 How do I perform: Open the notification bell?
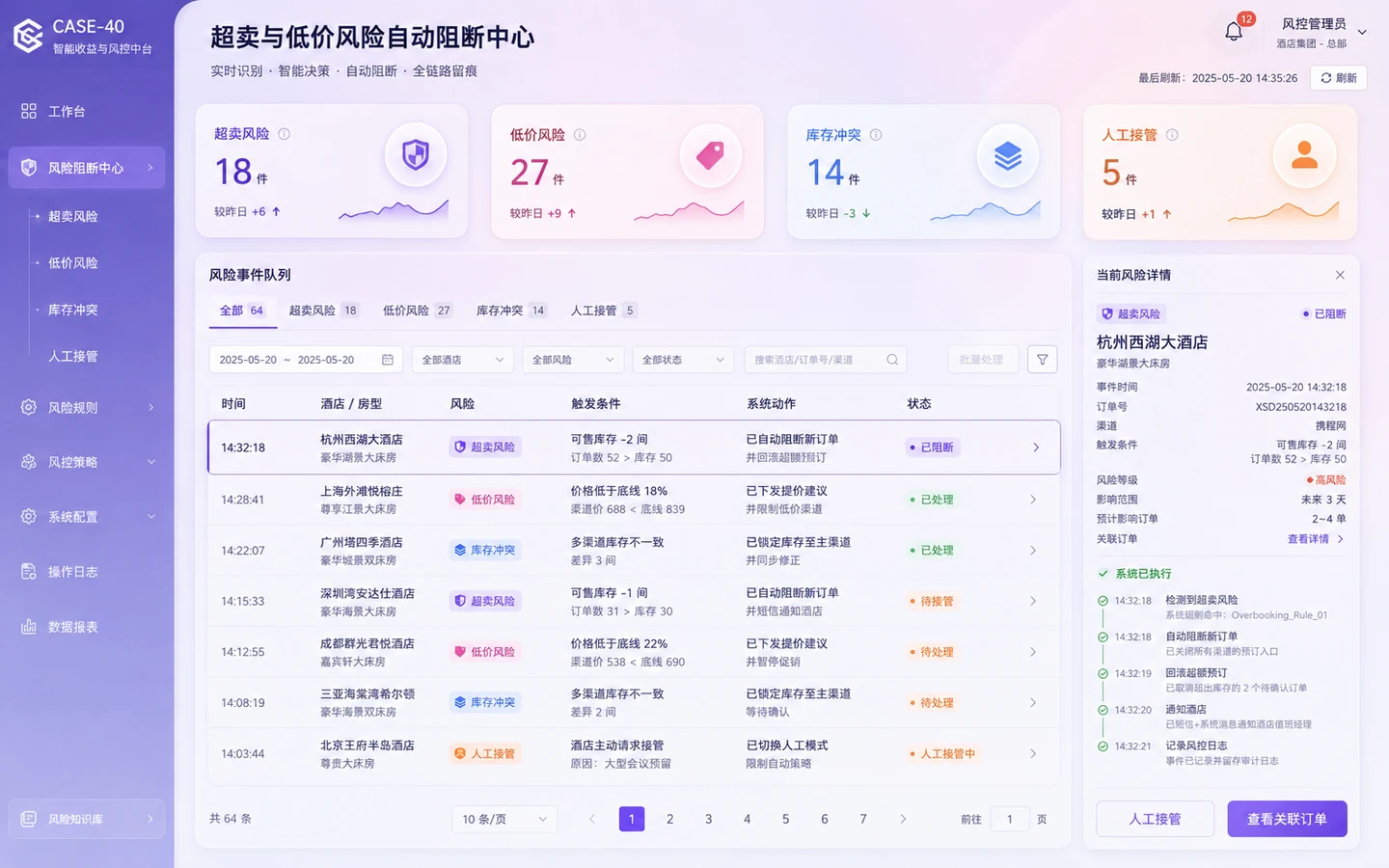(1234, 32)
